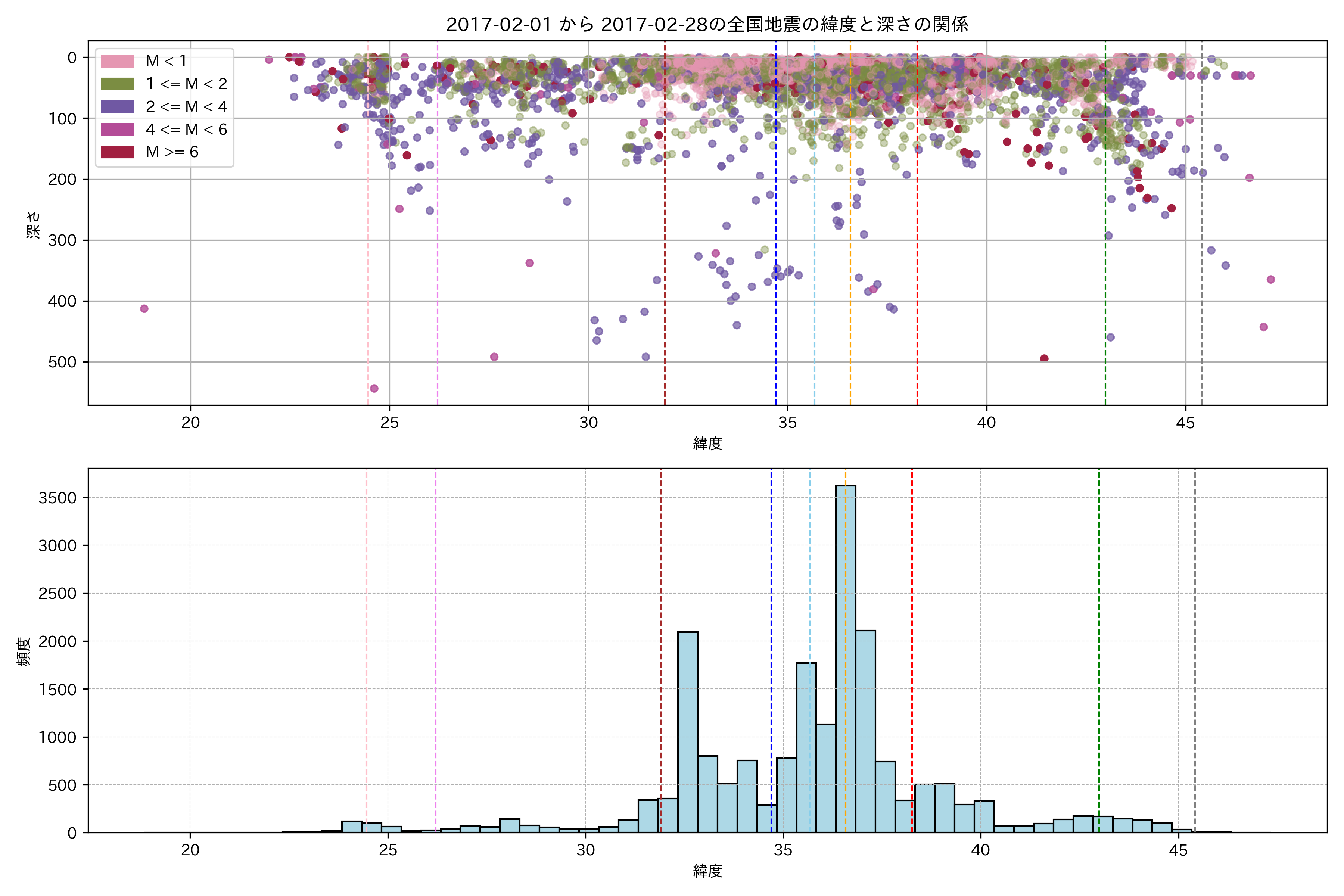The image size is (1344, 896).
Task: Click the crimson point near depth 500 at latitude 41
Action: click(1044, 359)
